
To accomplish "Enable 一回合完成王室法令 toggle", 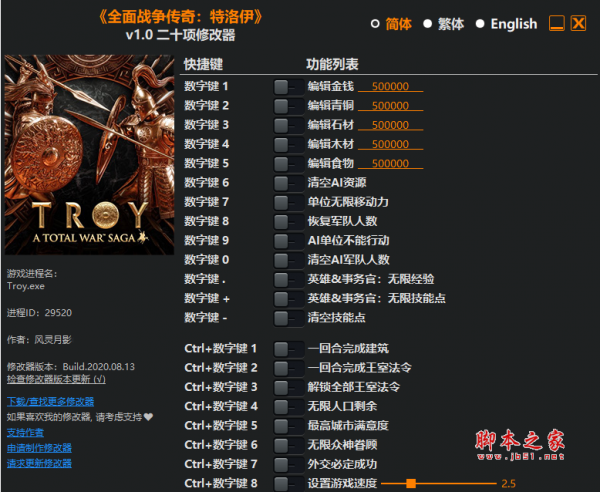I will pos(289,368).
